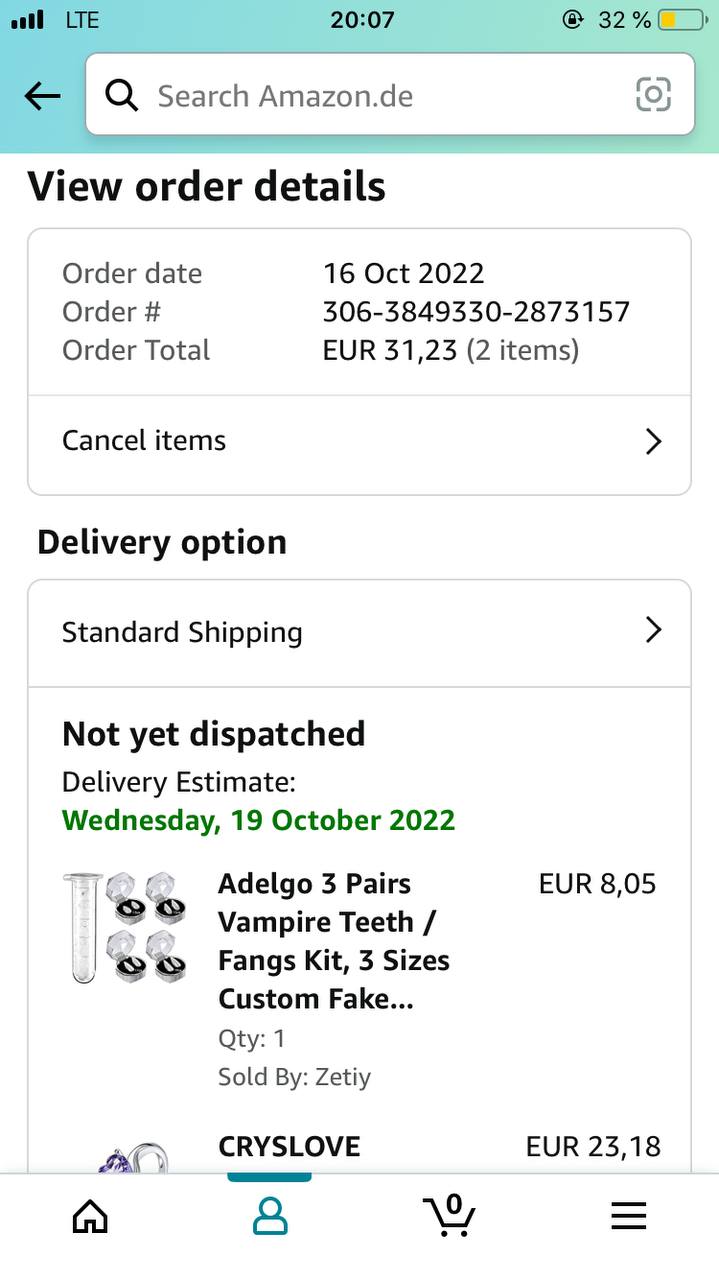Open the Cancel items option
Screen dimensions: 719x1280
(144, 441)
